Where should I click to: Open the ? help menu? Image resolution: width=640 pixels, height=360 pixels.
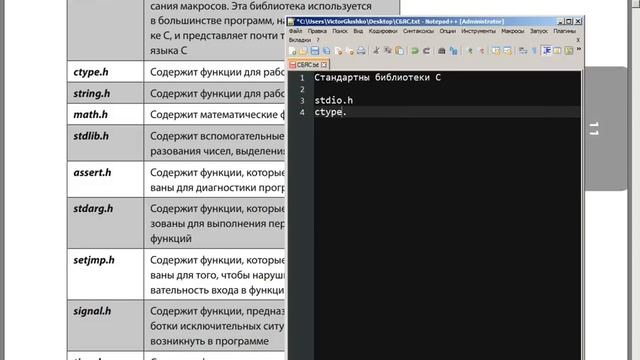coord(318,40)
